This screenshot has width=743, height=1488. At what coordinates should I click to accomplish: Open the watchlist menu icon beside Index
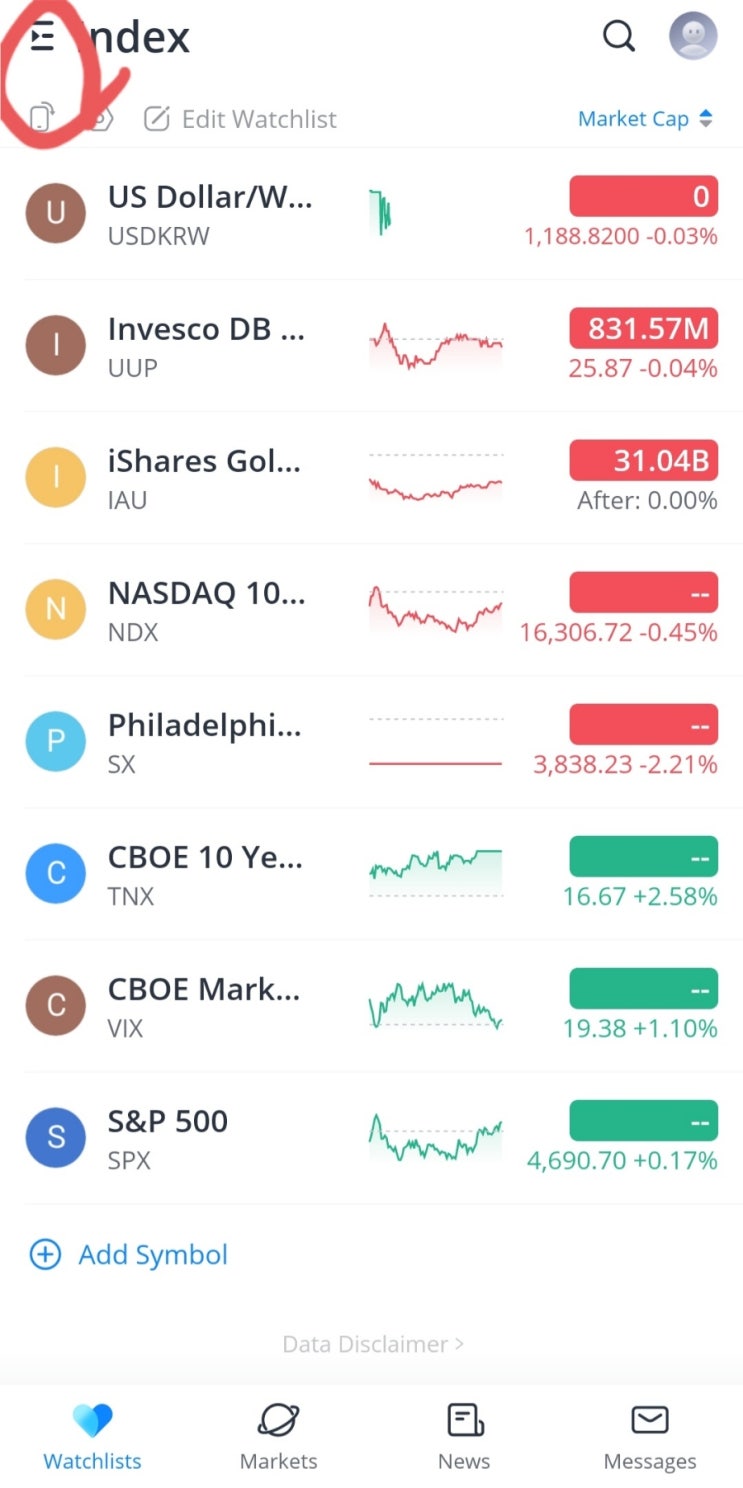tap(41, 38)
